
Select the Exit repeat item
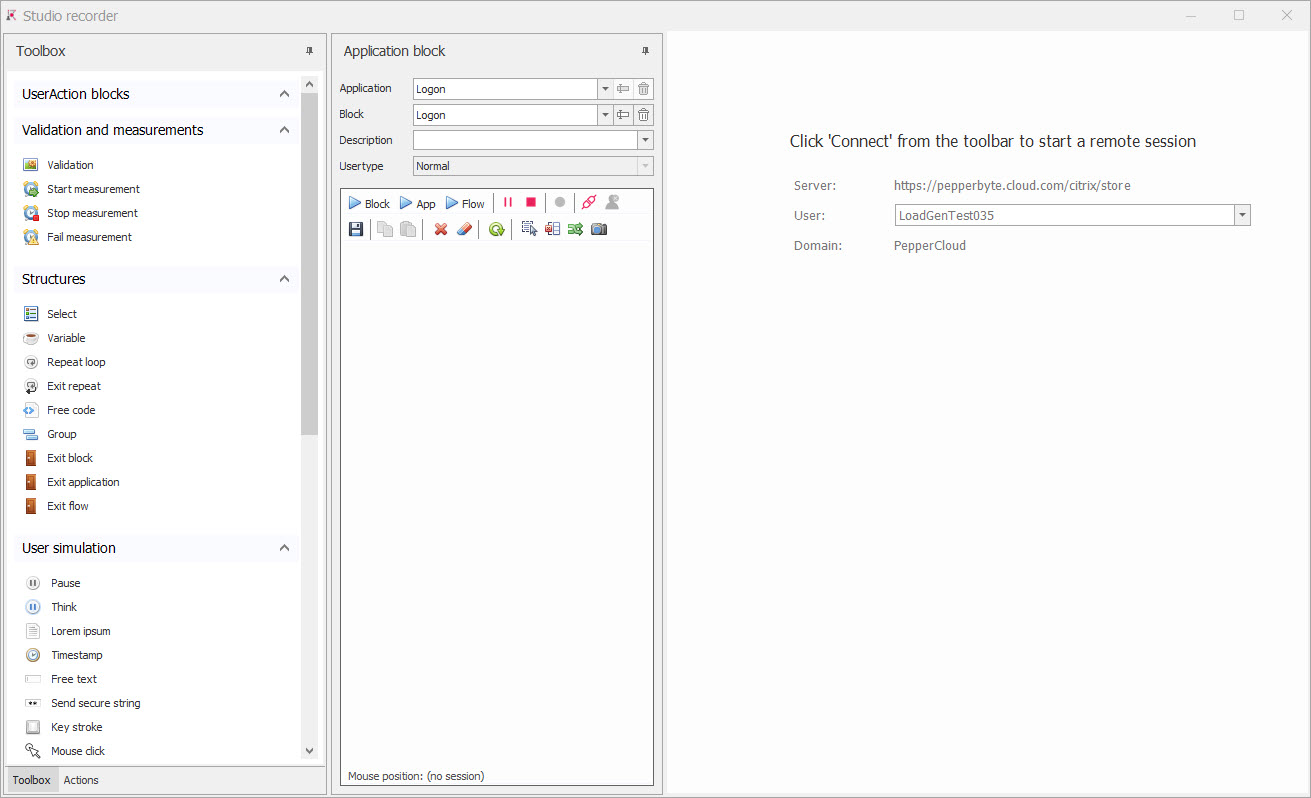tap(62, 386)
